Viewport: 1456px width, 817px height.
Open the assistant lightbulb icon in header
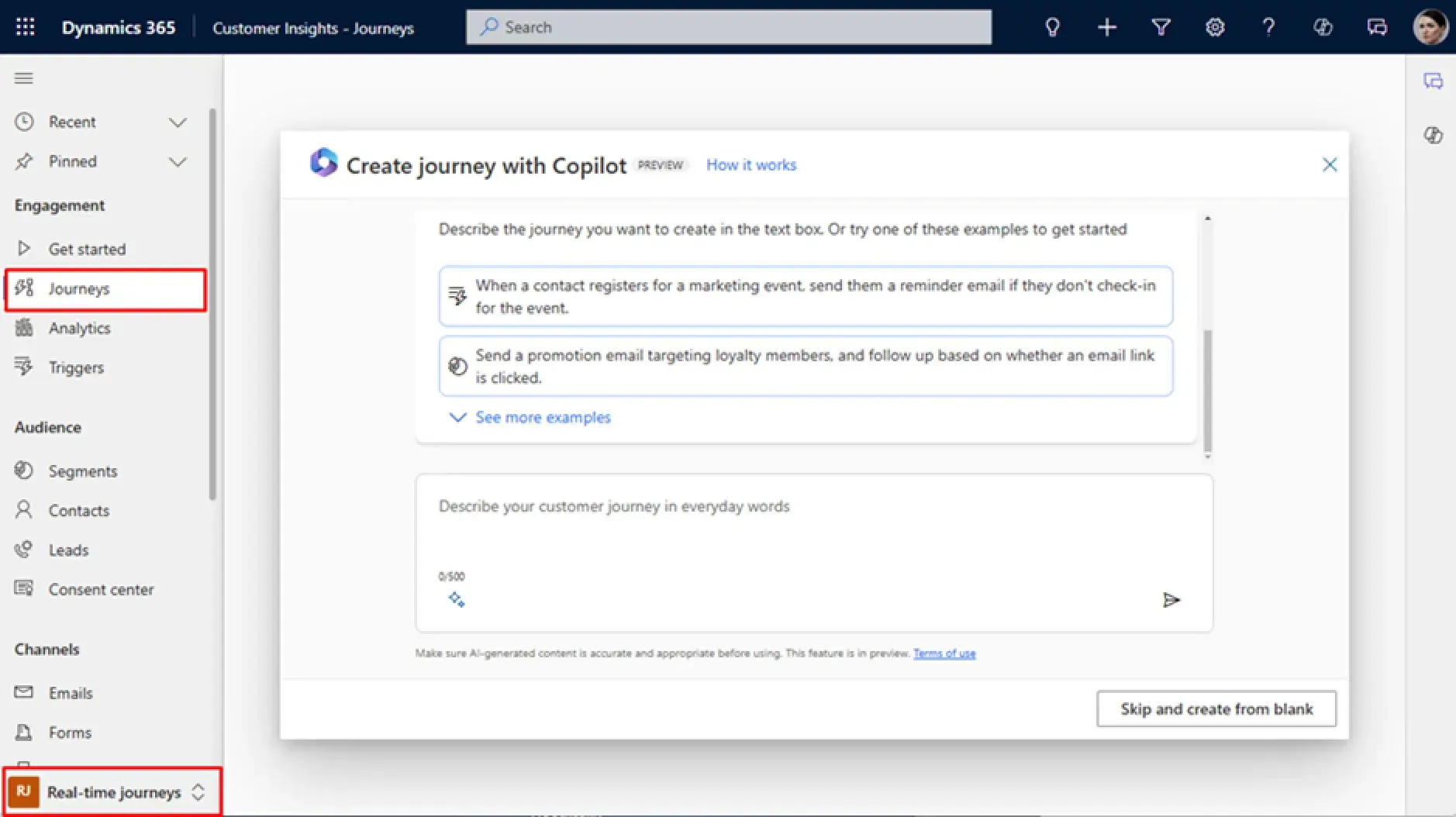coord(1052,27)
